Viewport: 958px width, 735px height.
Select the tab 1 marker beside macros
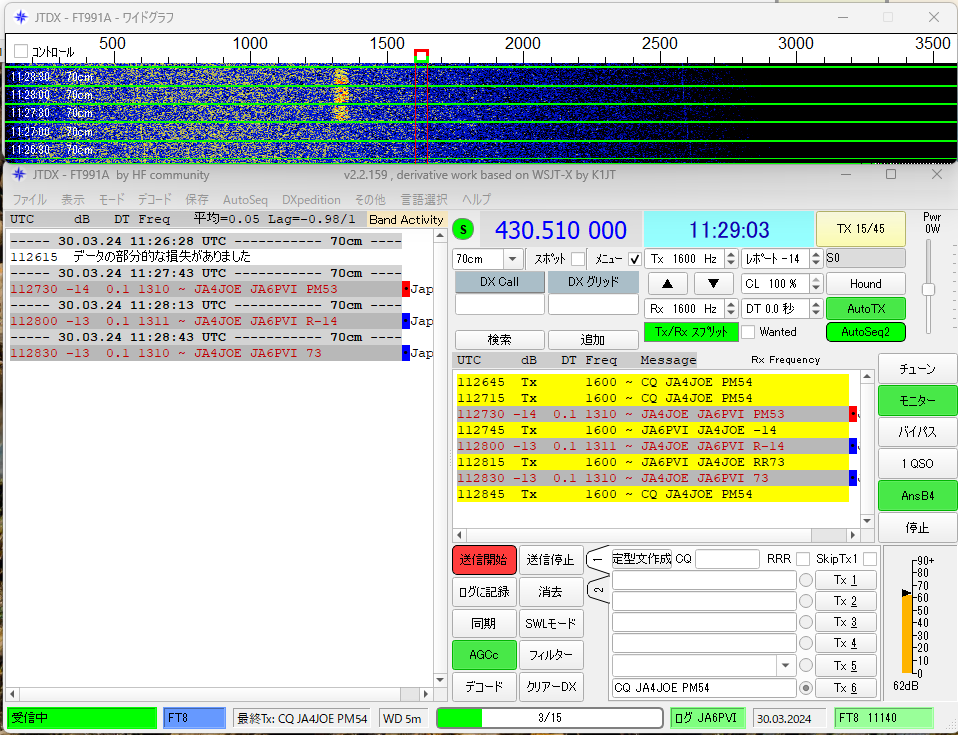598,559
